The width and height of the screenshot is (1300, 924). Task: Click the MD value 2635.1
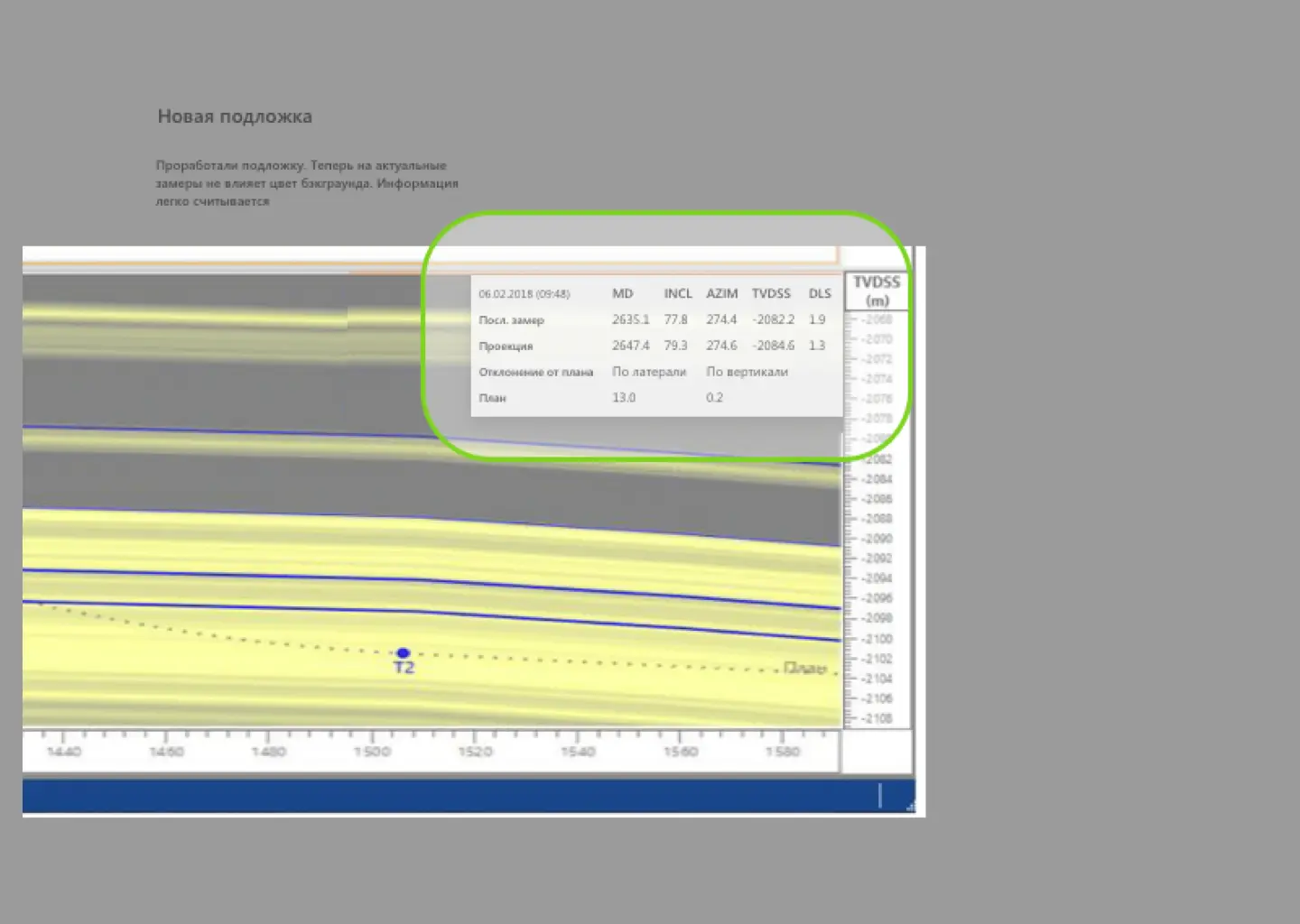tap(630, 319)
